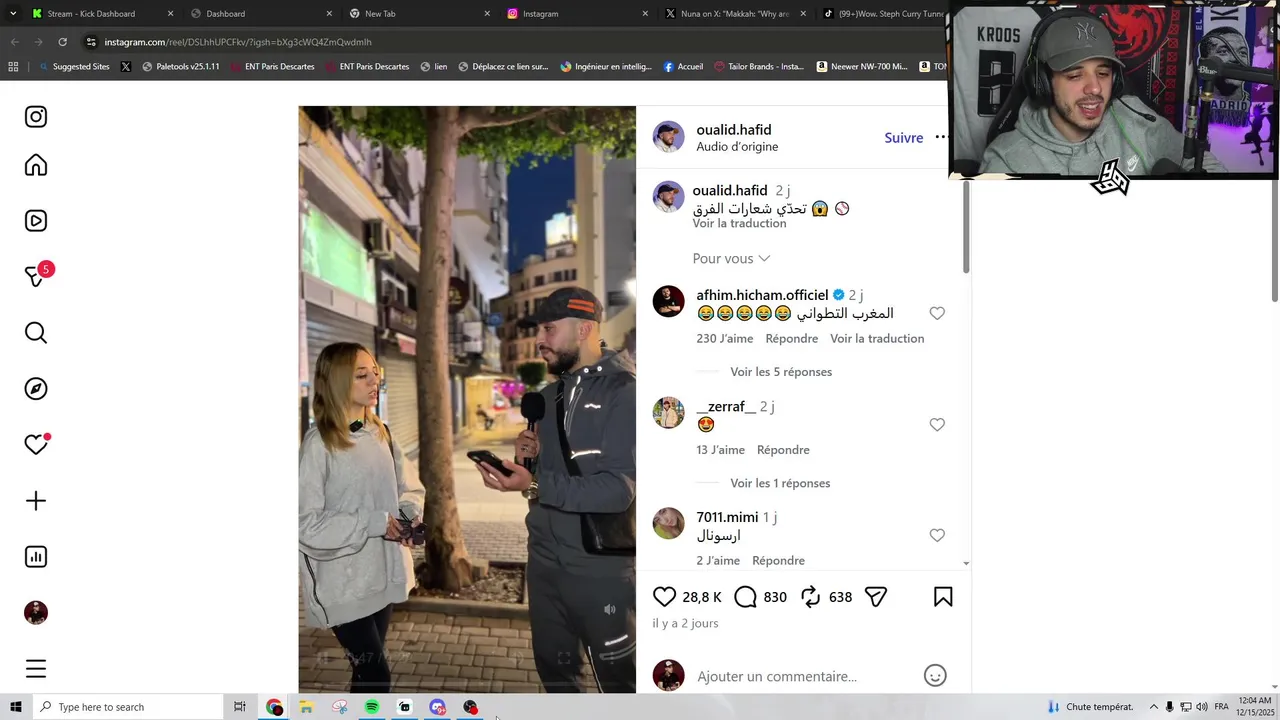Open Reels from the left sidebar
Viewport: 1280px width, 720px height.
point(36,221)
